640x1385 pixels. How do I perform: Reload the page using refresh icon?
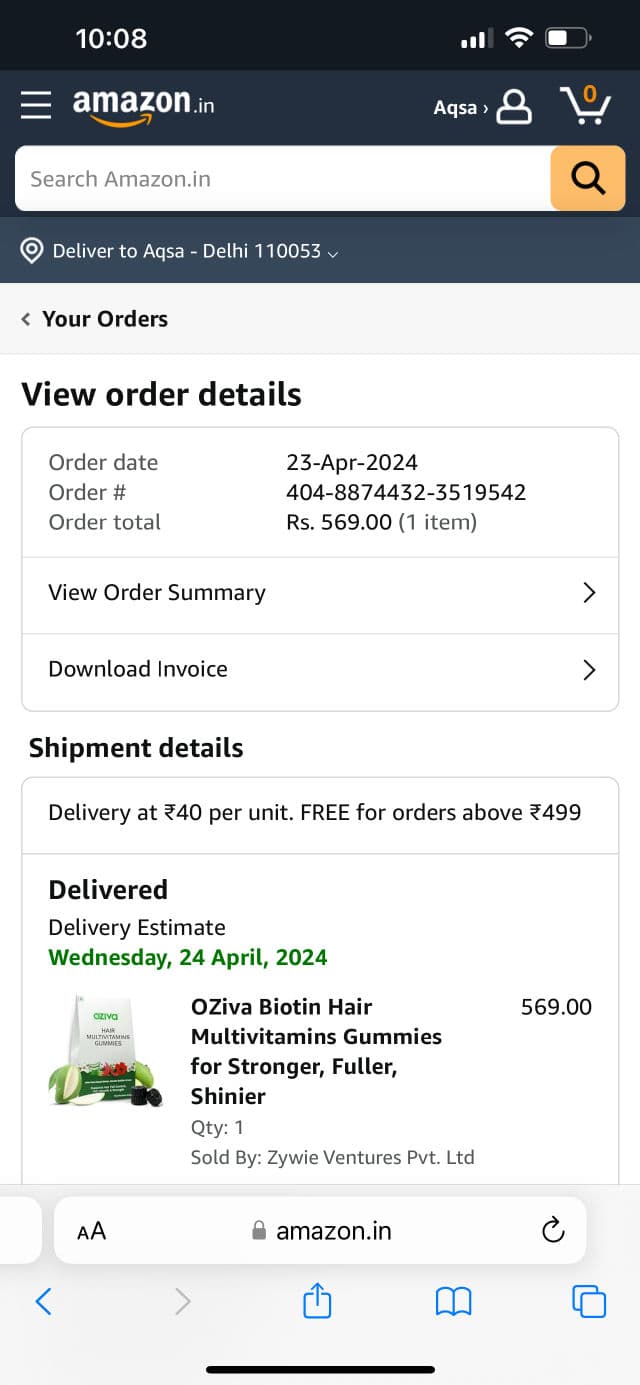coord(553,1230)
